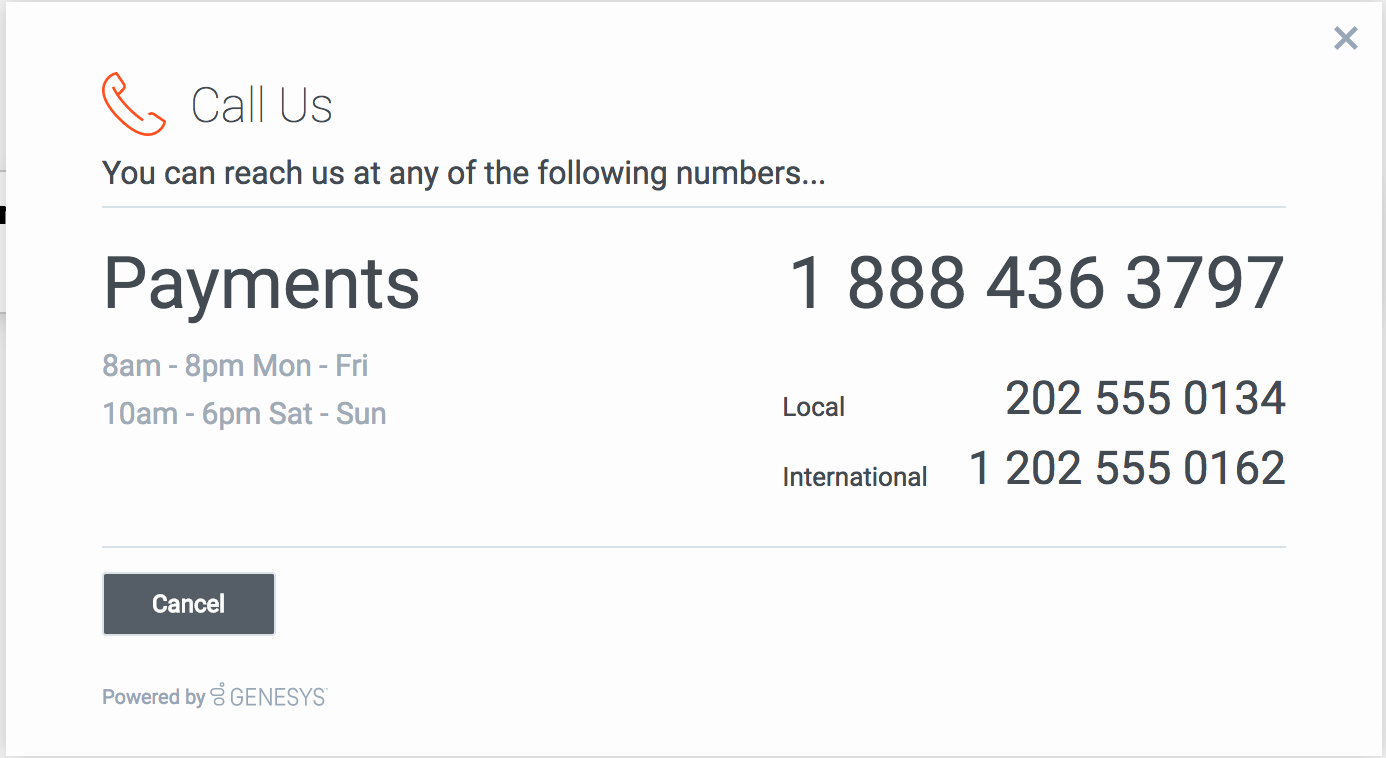The width and height of the screenshot is (1386, 758).
Task: Click the weekend hours 10am - 6pm line
Action: click(x=244, y=414)
